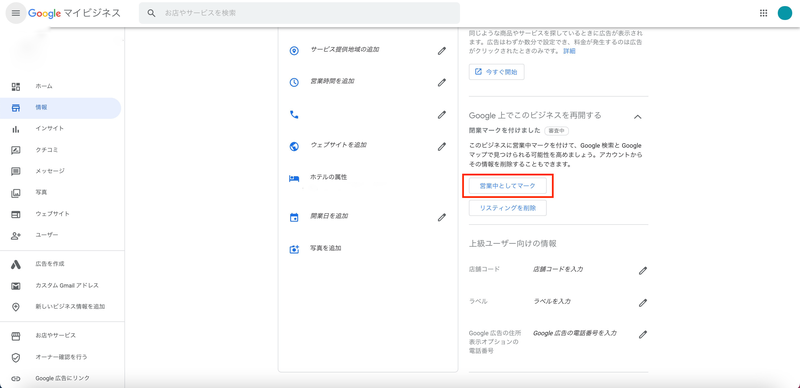800x388 pixels.
Task: Open the Google apps grid
Action: 763,13
